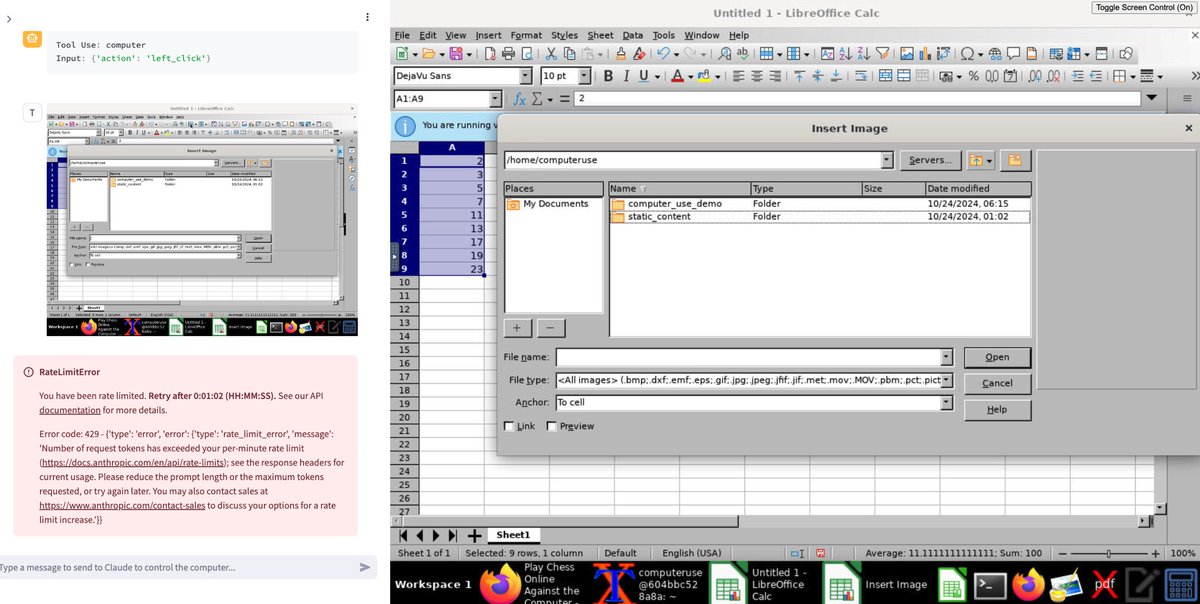Click the send message arrow icon

click(365, 567)
